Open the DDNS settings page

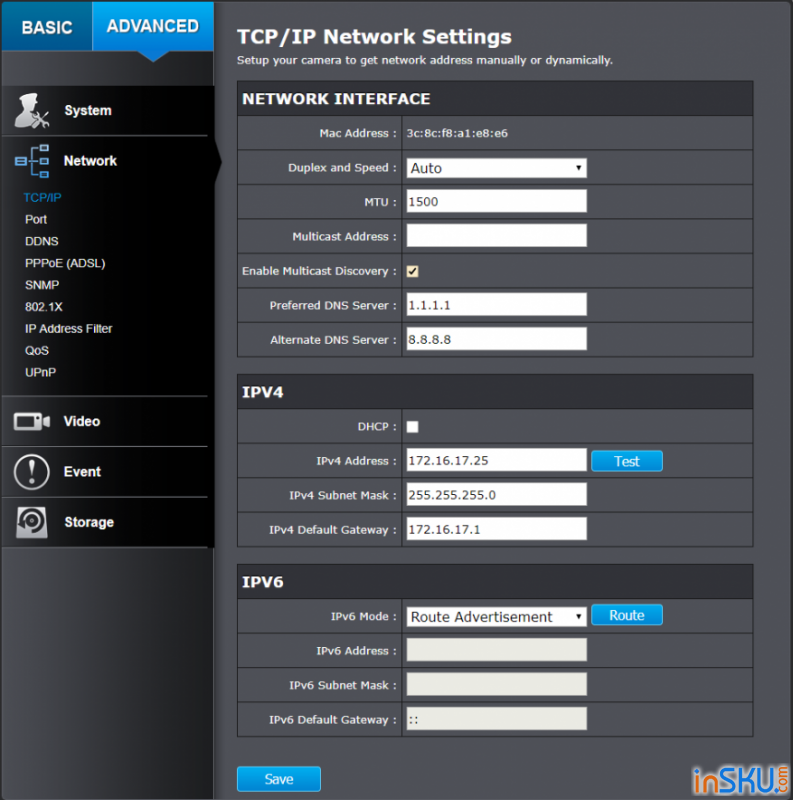point(41,241)
